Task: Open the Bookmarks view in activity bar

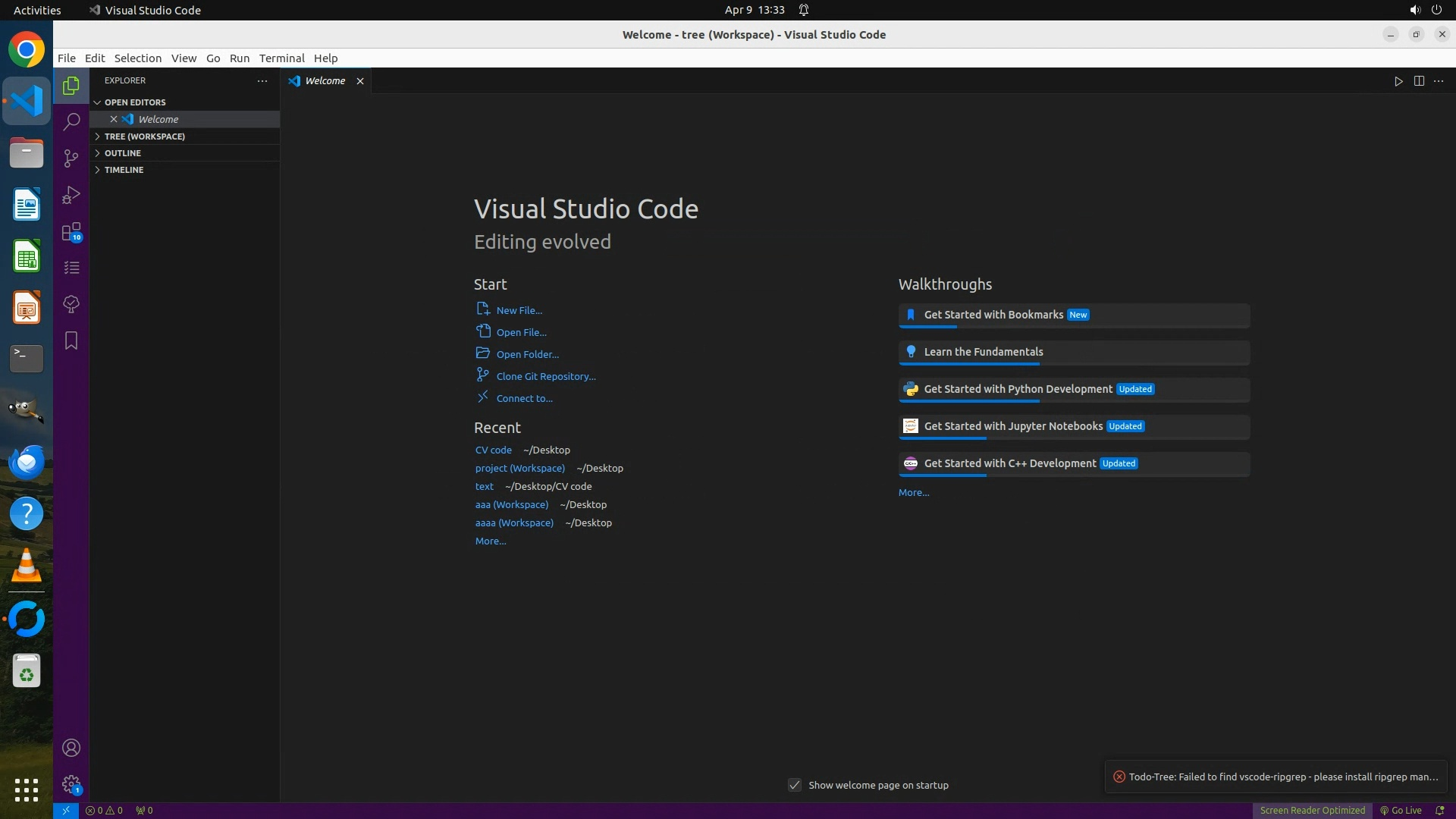Action: click(71, 340)
